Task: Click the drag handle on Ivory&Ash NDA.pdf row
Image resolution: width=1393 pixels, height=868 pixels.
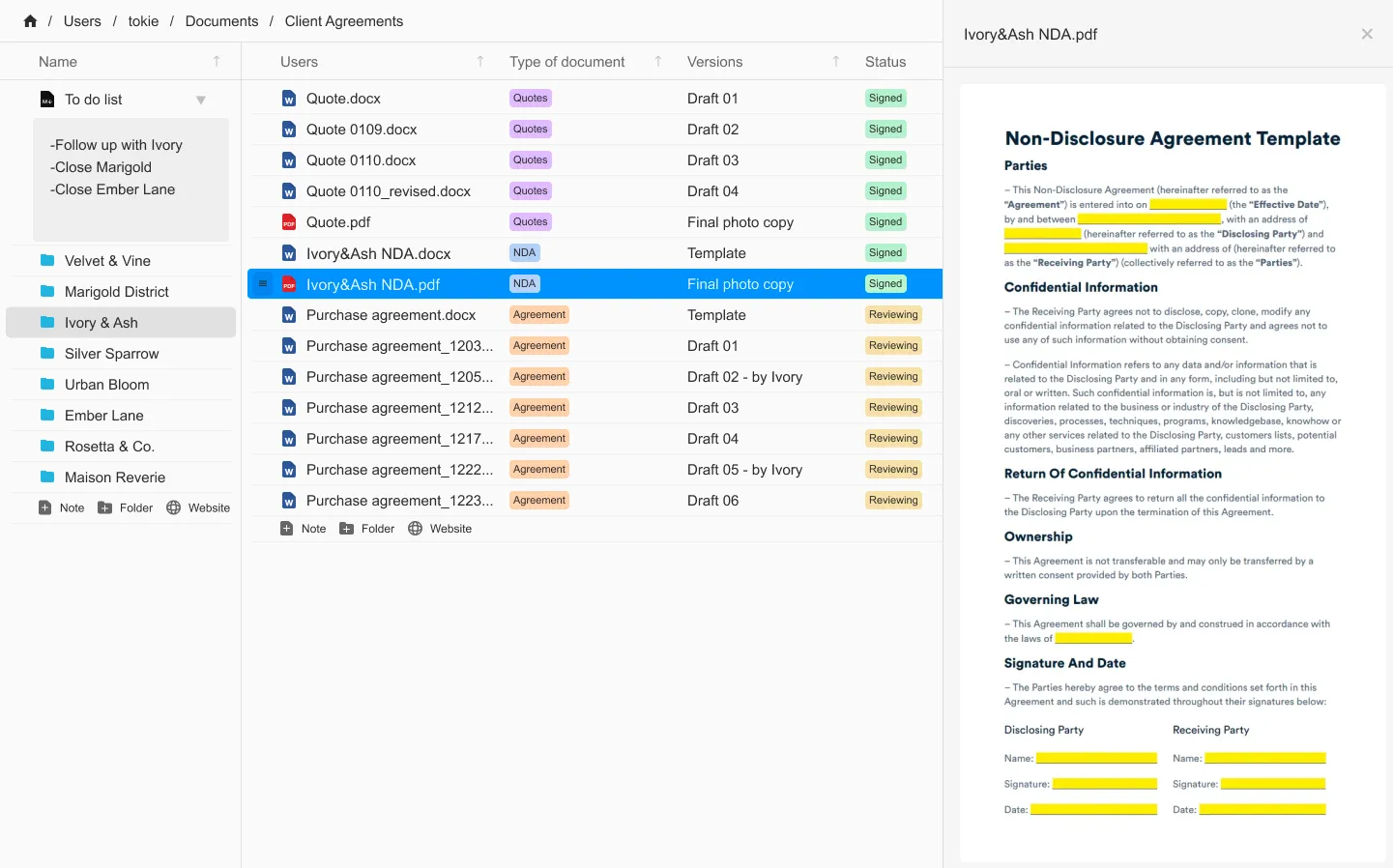Action: click(x=263, y=284)
